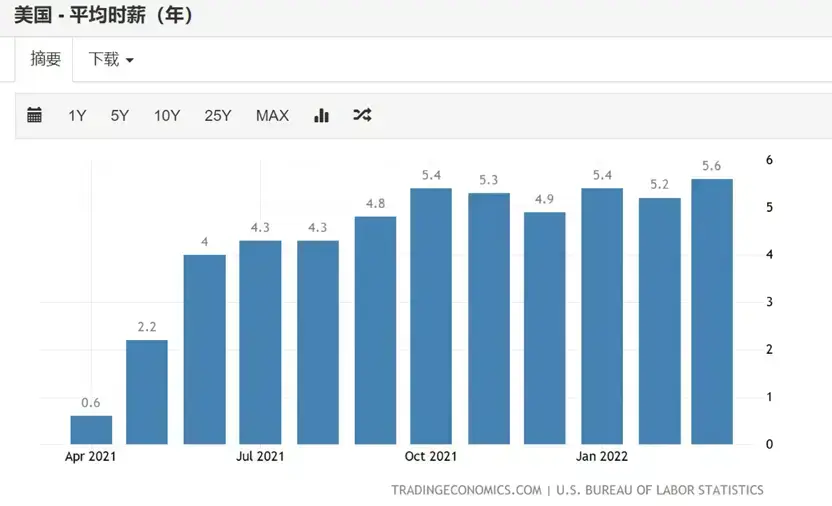Image resolution: width=832 pixels, height=506 pixels.
Task: Switch chart type with bar chart icon
Action: tap(322, 115)
